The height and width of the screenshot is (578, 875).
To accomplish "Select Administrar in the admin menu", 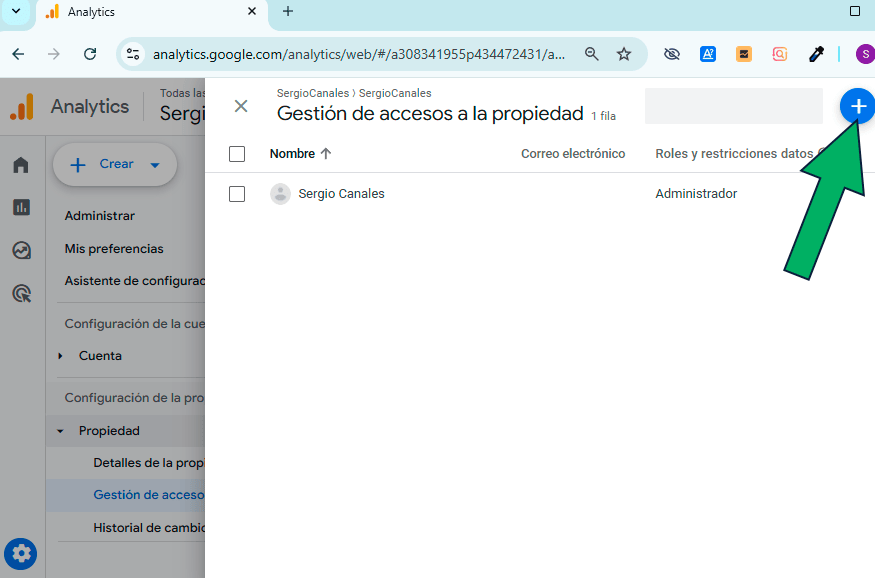I will pos(100,215).
